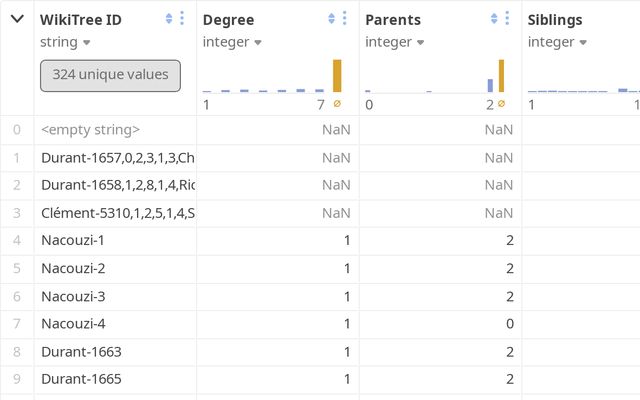Select row number 7
This screenshot has height=400, width=640.
tap(16, 324)
